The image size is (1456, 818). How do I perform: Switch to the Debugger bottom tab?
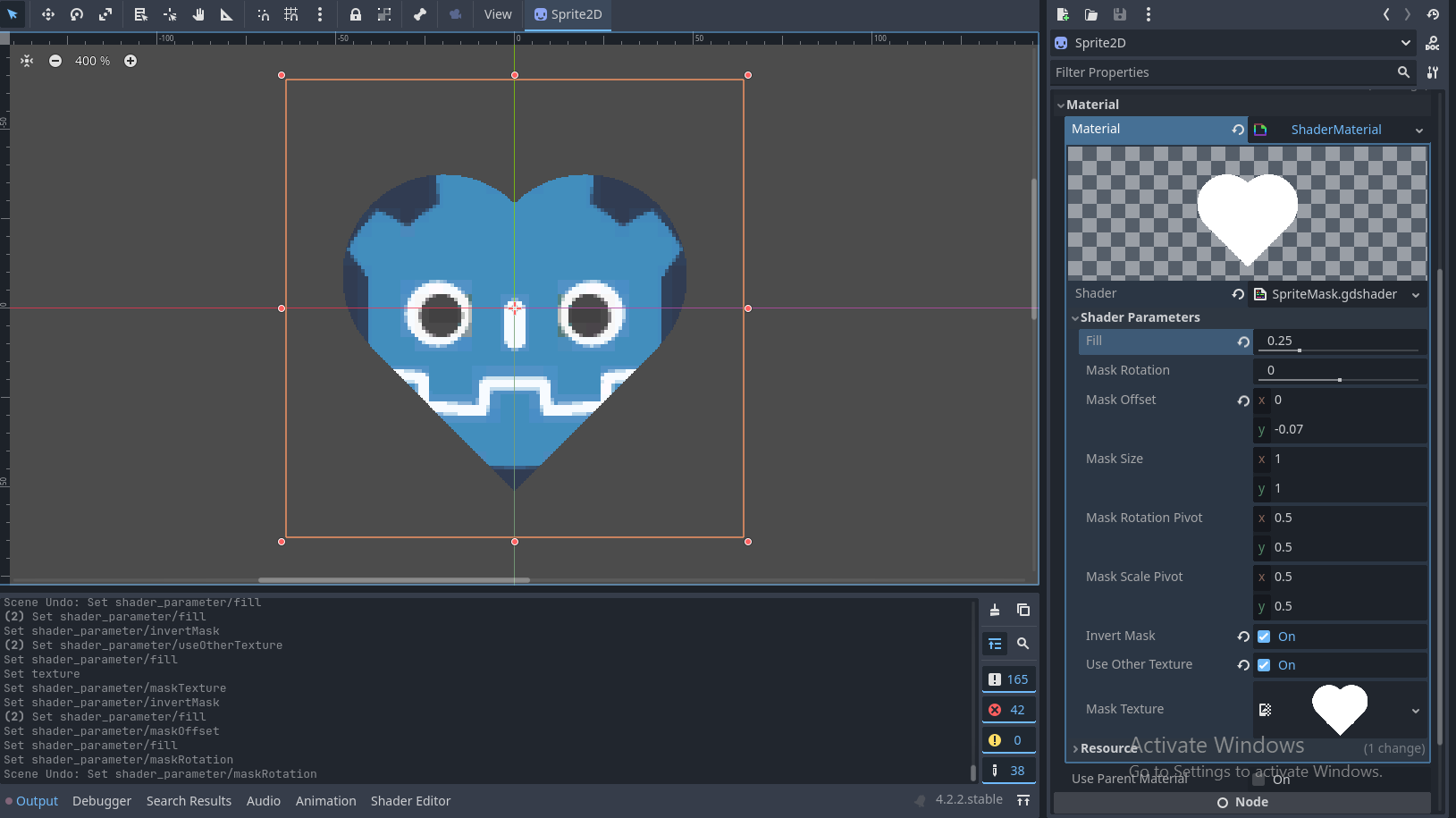point(102,801)
